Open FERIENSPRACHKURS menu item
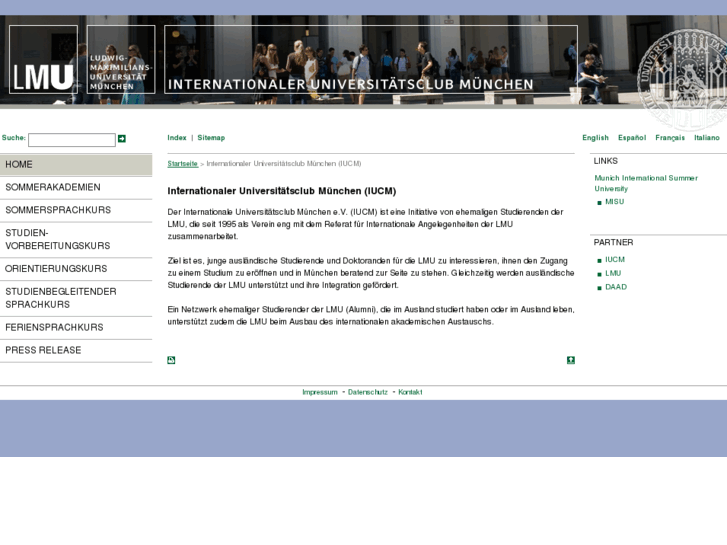This screenshot has width=727, height=545. tap(76, 327)
